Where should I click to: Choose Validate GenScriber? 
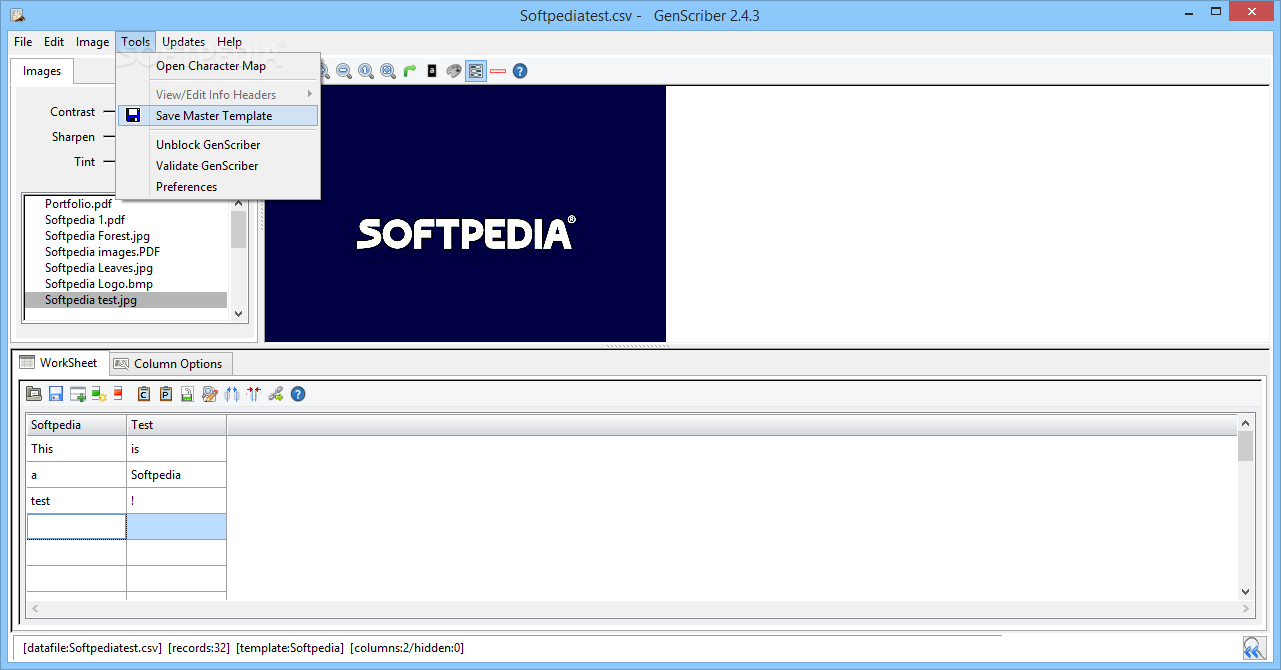coord(218,166)
